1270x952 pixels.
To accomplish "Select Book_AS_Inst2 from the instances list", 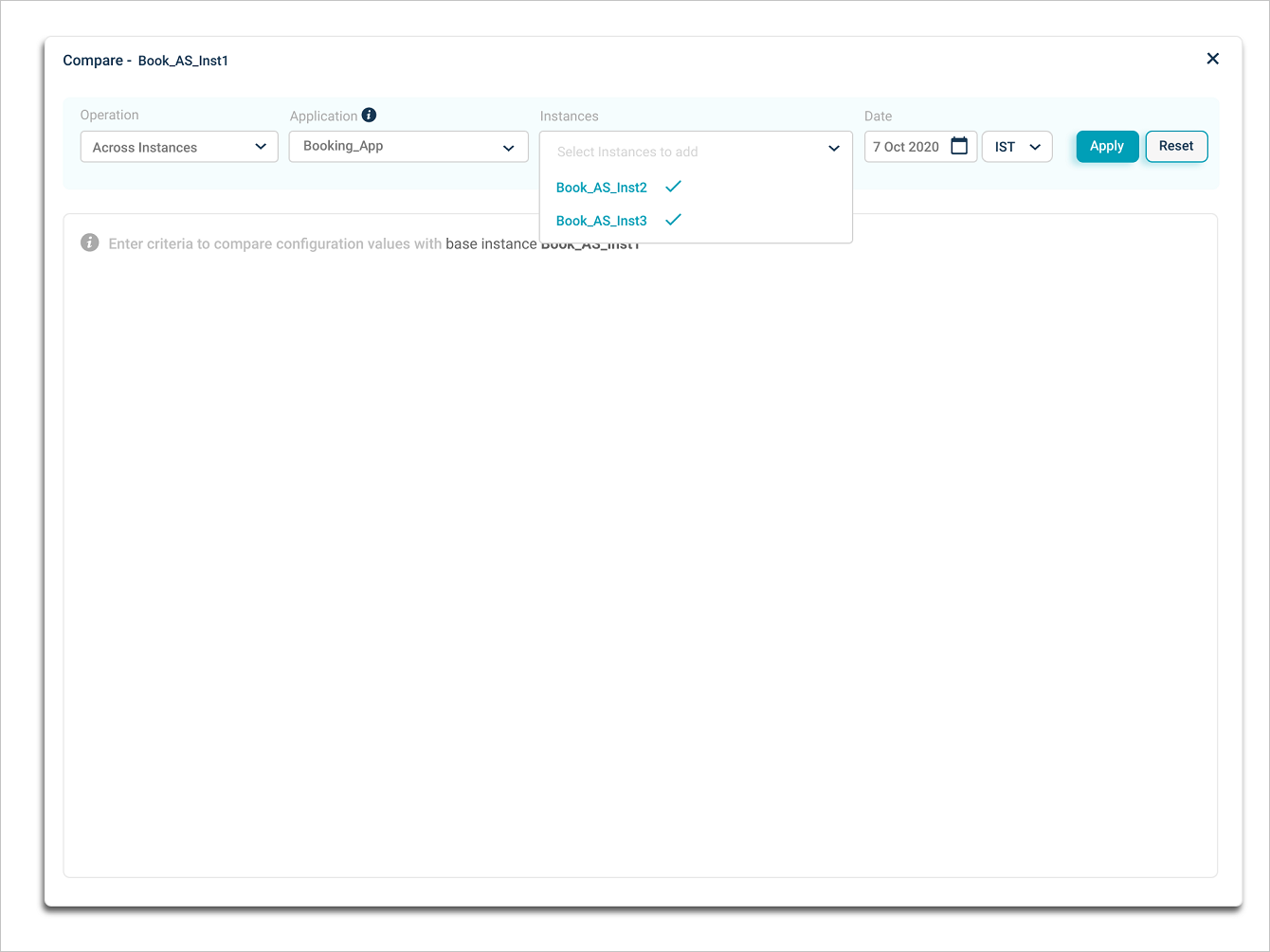I will click(601, 188).
